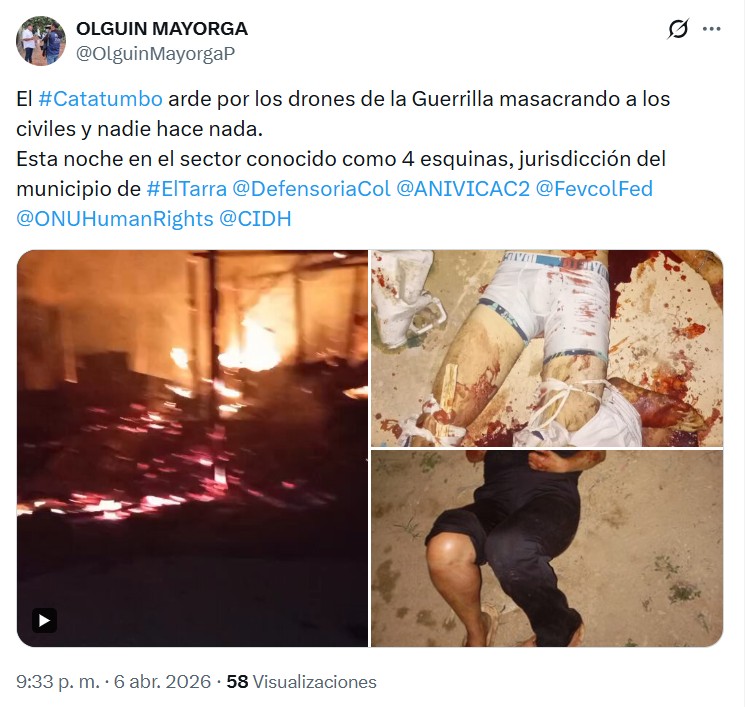Click the 9:33 p. m. timestamp
The height and width of the screenshot is (707, 747).
pyautogui.click(x=58, y=682)
